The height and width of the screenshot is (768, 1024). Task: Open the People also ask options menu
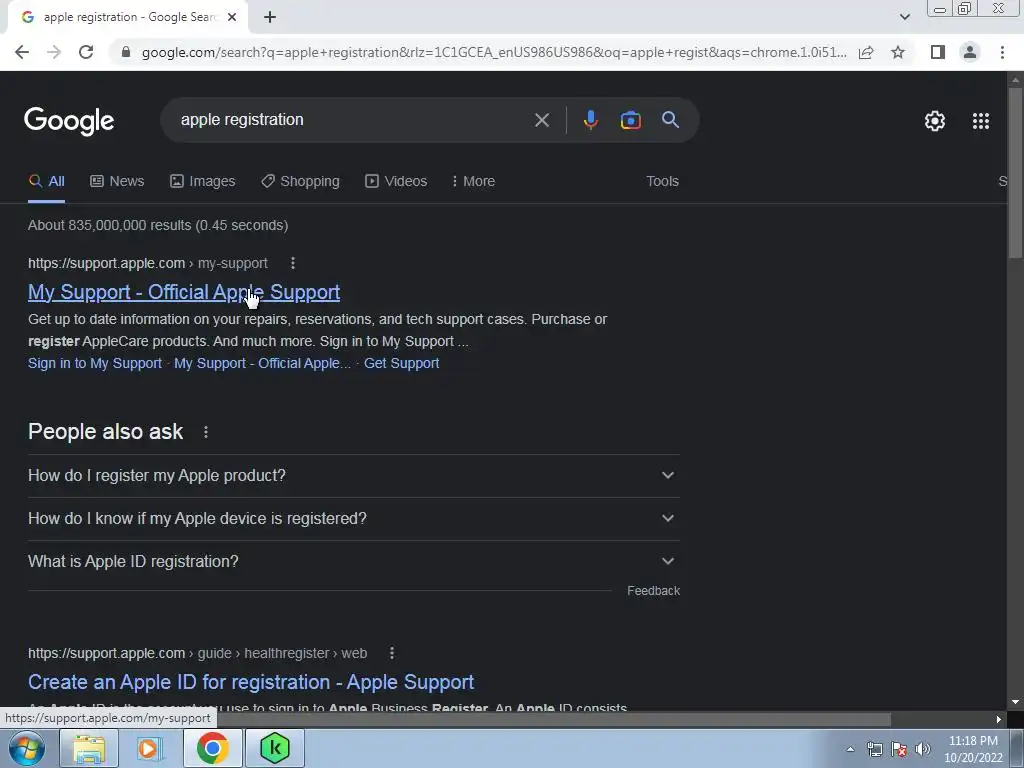206,432
